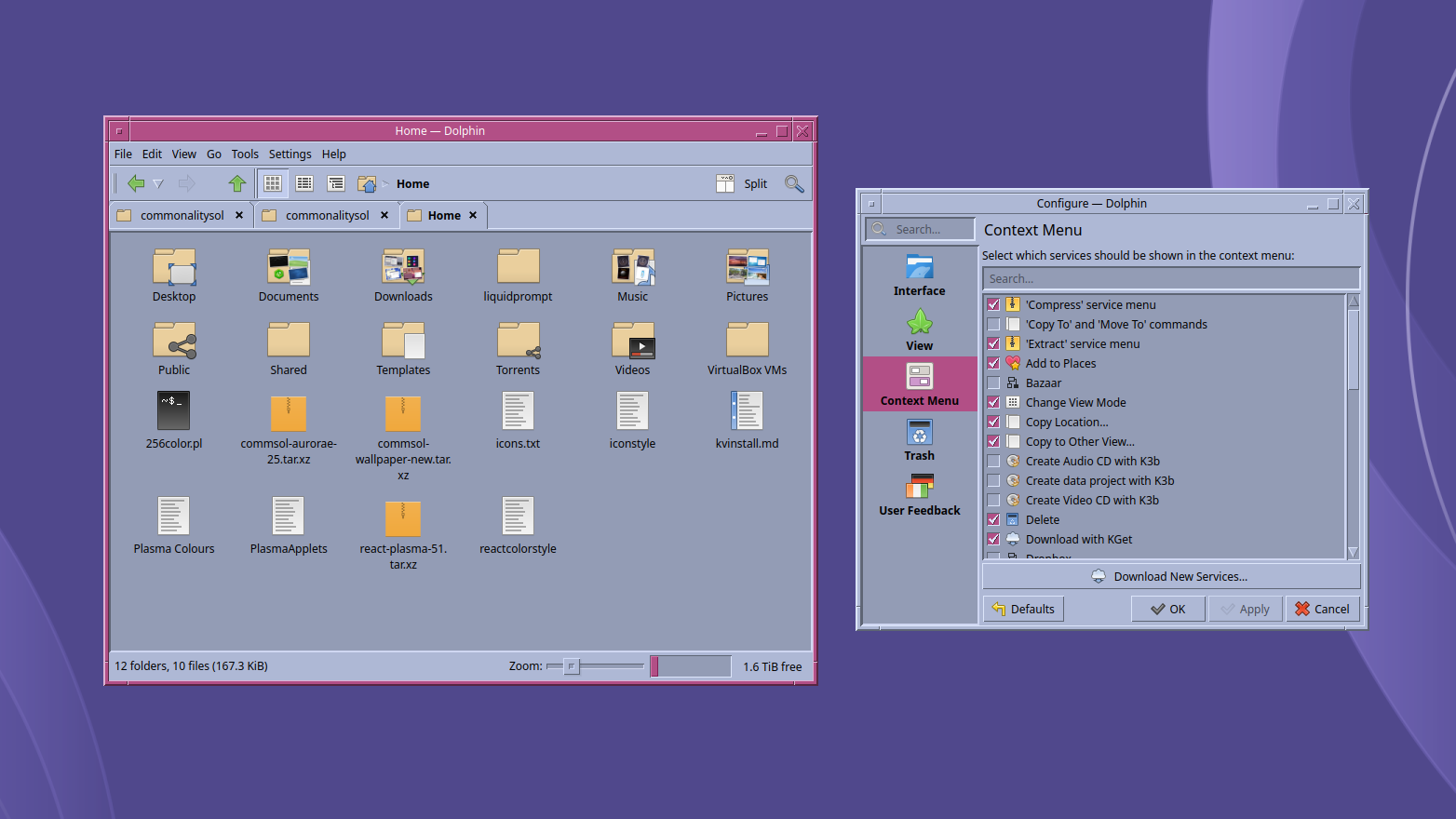Close the Home tab

(x=473, y=215)
